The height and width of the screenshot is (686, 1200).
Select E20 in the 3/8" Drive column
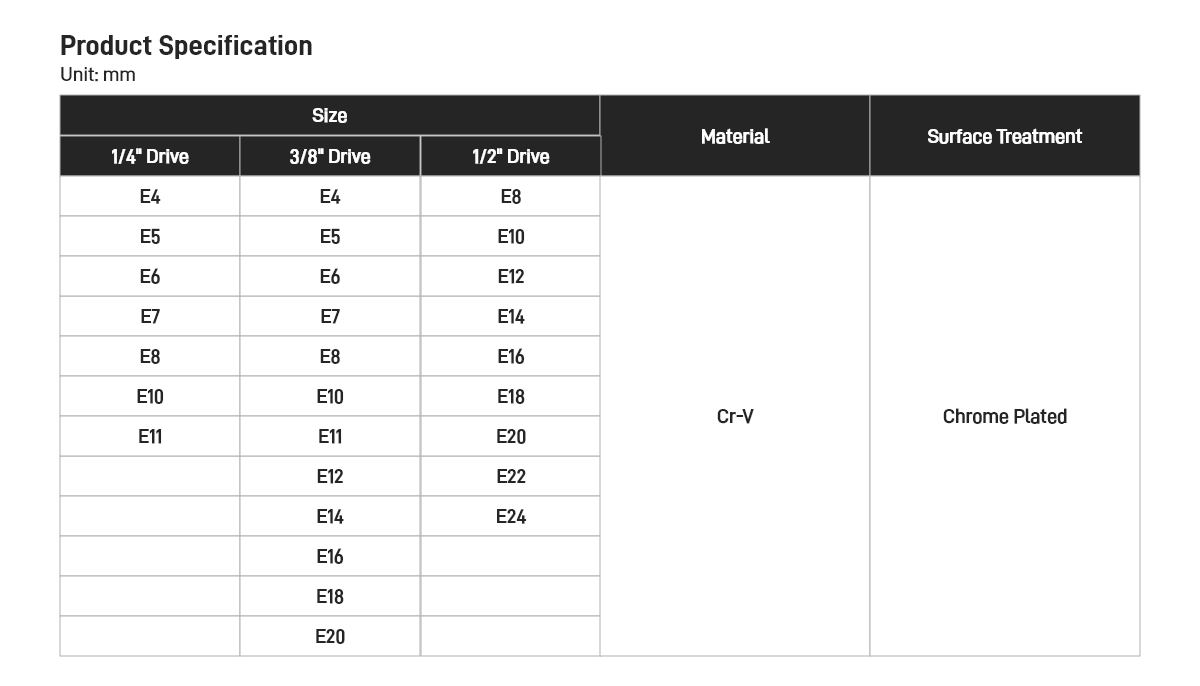(x=330, y=637)
